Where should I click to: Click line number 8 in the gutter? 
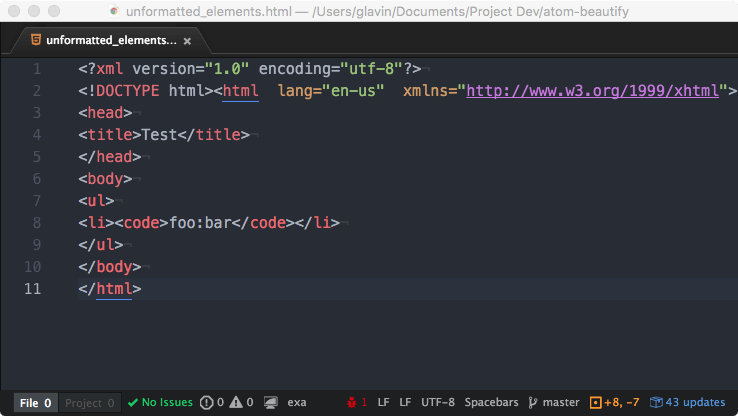click(x=37, y=223)
